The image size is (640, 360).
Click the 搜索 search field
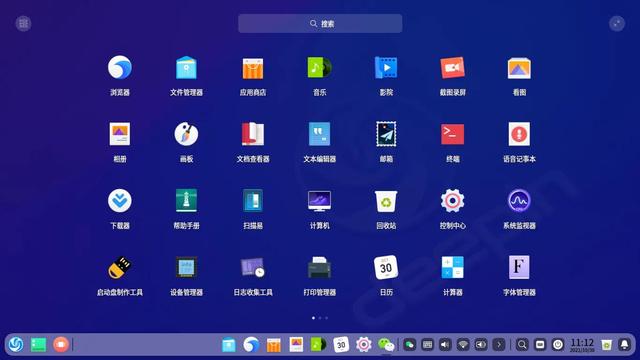(320, 24)
